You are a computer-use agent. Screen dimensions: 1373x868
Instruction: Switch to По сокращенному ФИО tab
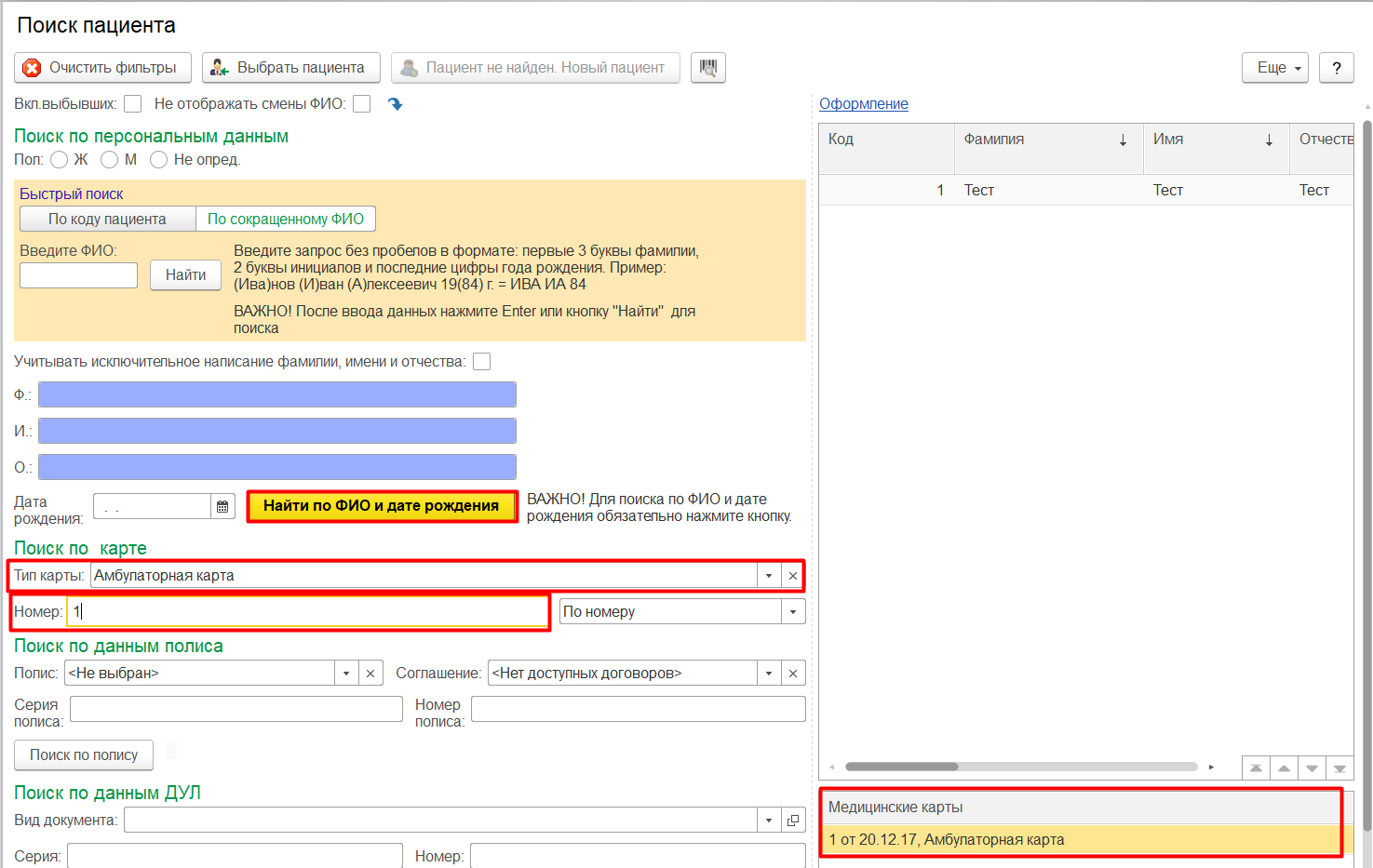[286, 220]
